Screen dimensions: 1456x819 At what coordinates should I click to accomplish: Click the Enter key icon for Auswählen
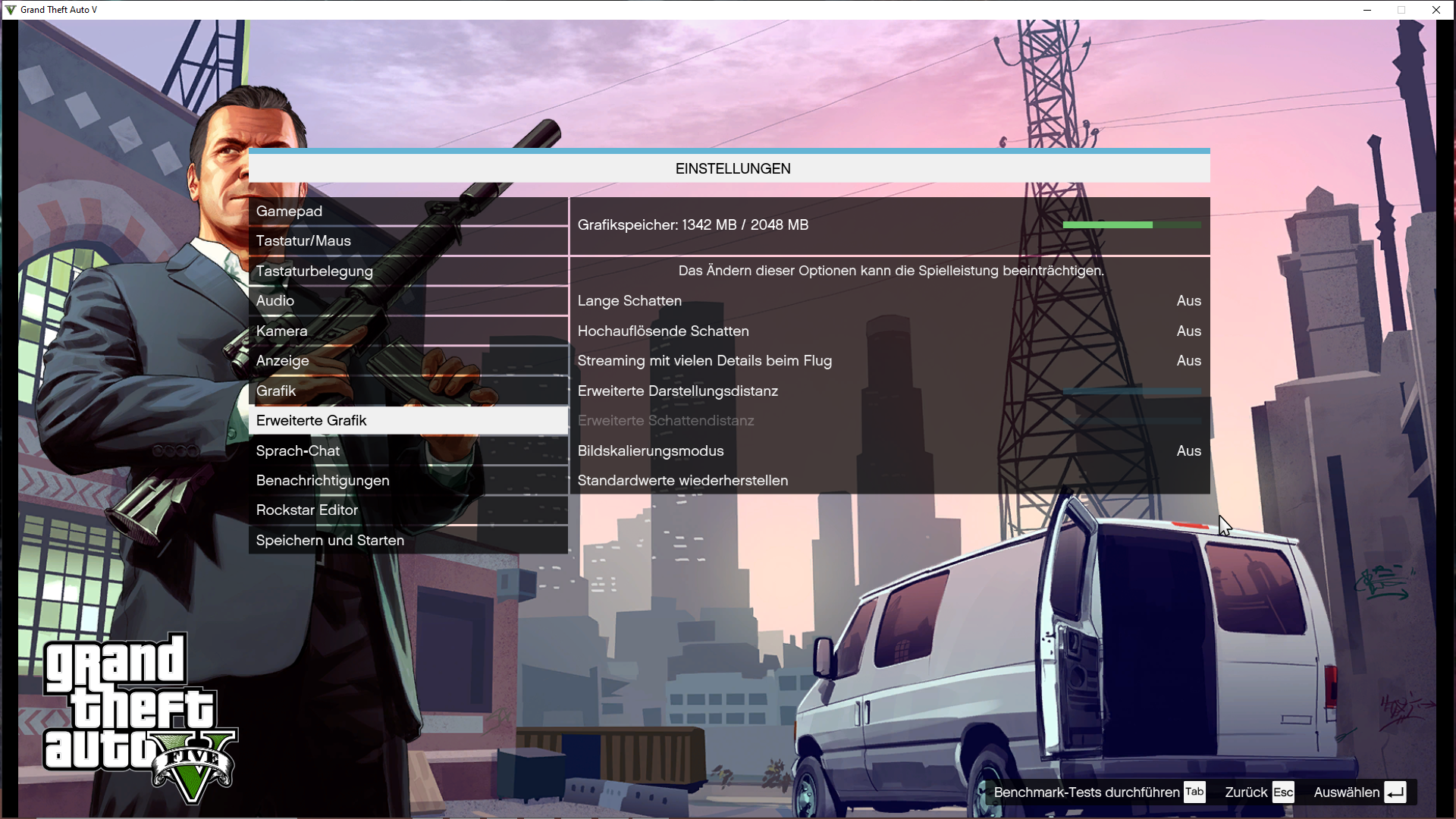point(1395,792)
